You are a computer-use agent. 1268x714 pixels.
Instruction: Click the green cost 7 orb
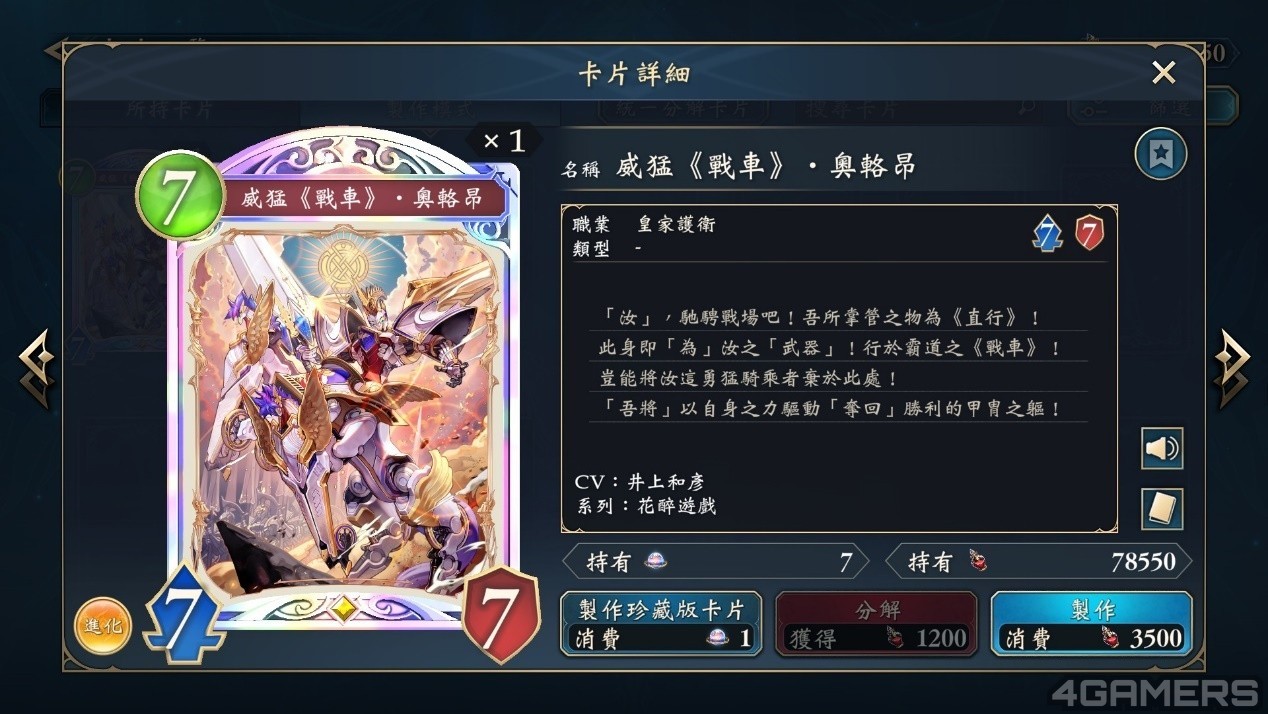180,196
